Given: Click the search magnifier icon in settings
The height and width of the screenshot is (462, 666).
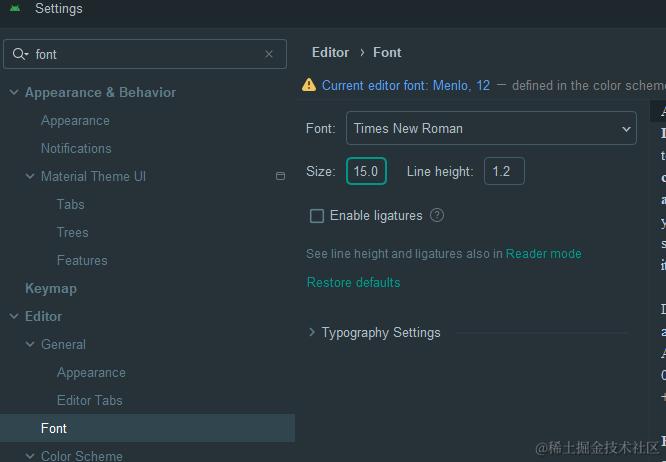Looking at the screenshot, I should pos(20,54).
